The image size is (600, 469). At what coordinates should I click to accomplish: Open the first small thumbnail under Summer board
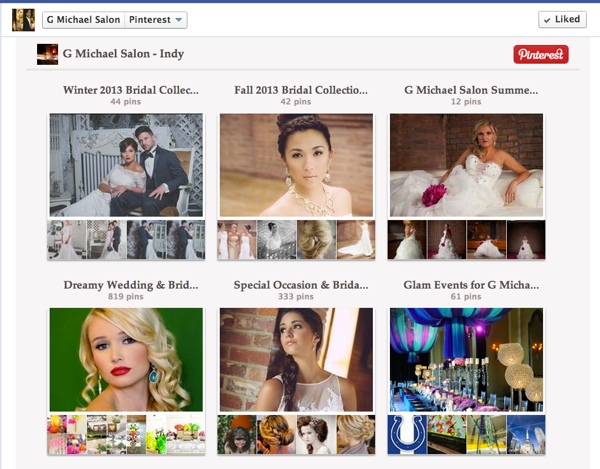[x=407, y=240]
